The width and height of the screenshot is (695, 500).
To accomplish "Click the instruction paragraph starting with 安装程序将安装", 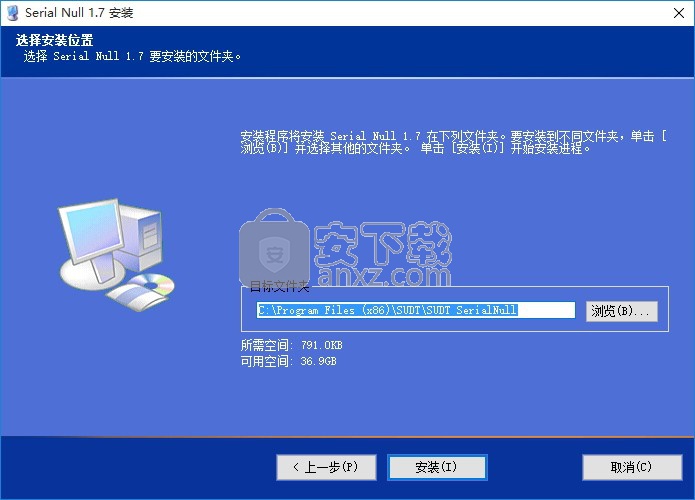I will tap(453, 142).
